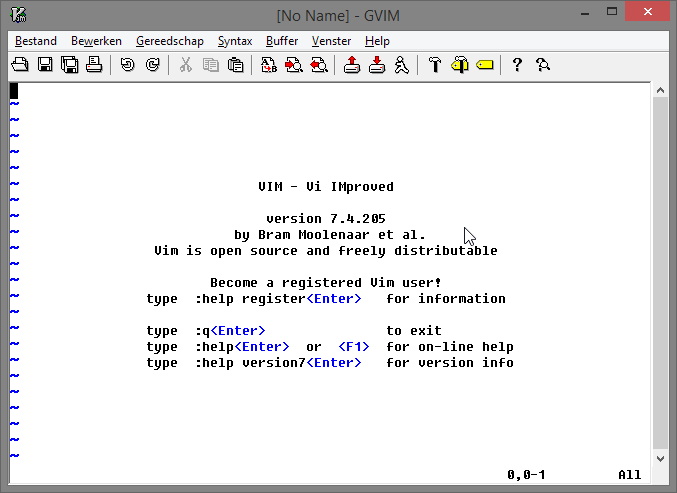Click the '<F1>' key text

click(354, 347)
